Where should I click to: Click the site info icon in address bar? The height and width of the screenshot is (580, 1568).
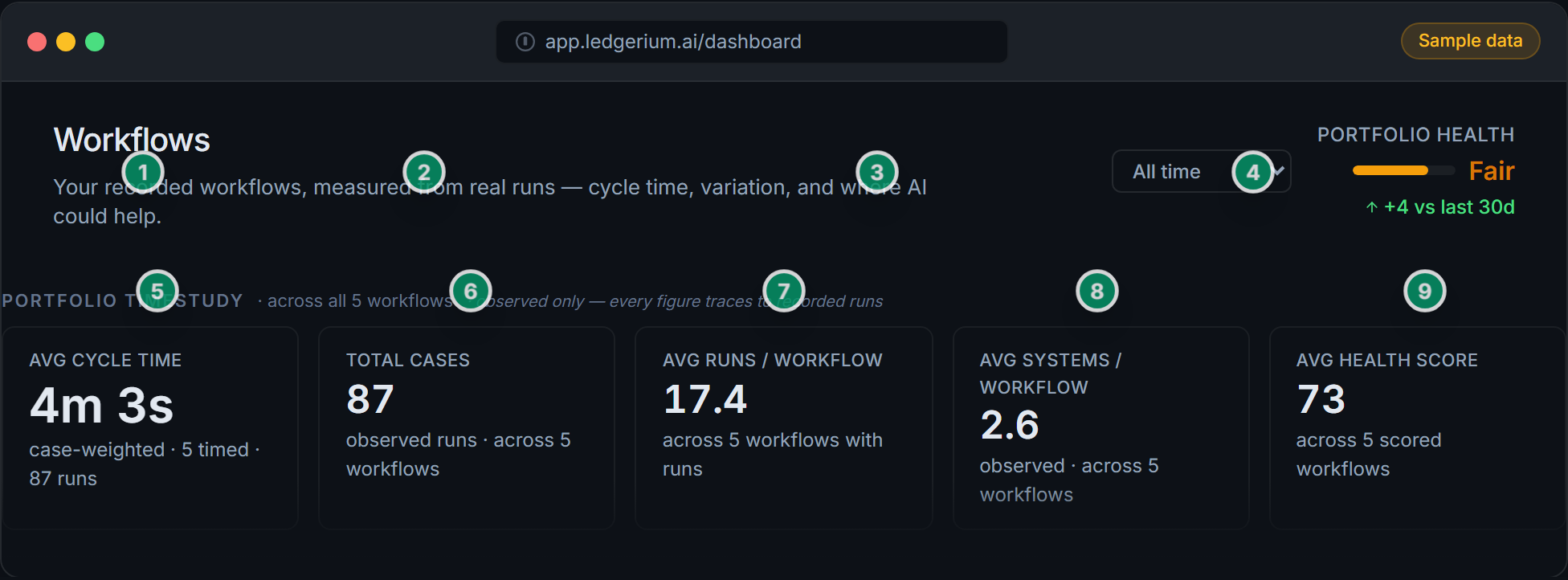525,42
